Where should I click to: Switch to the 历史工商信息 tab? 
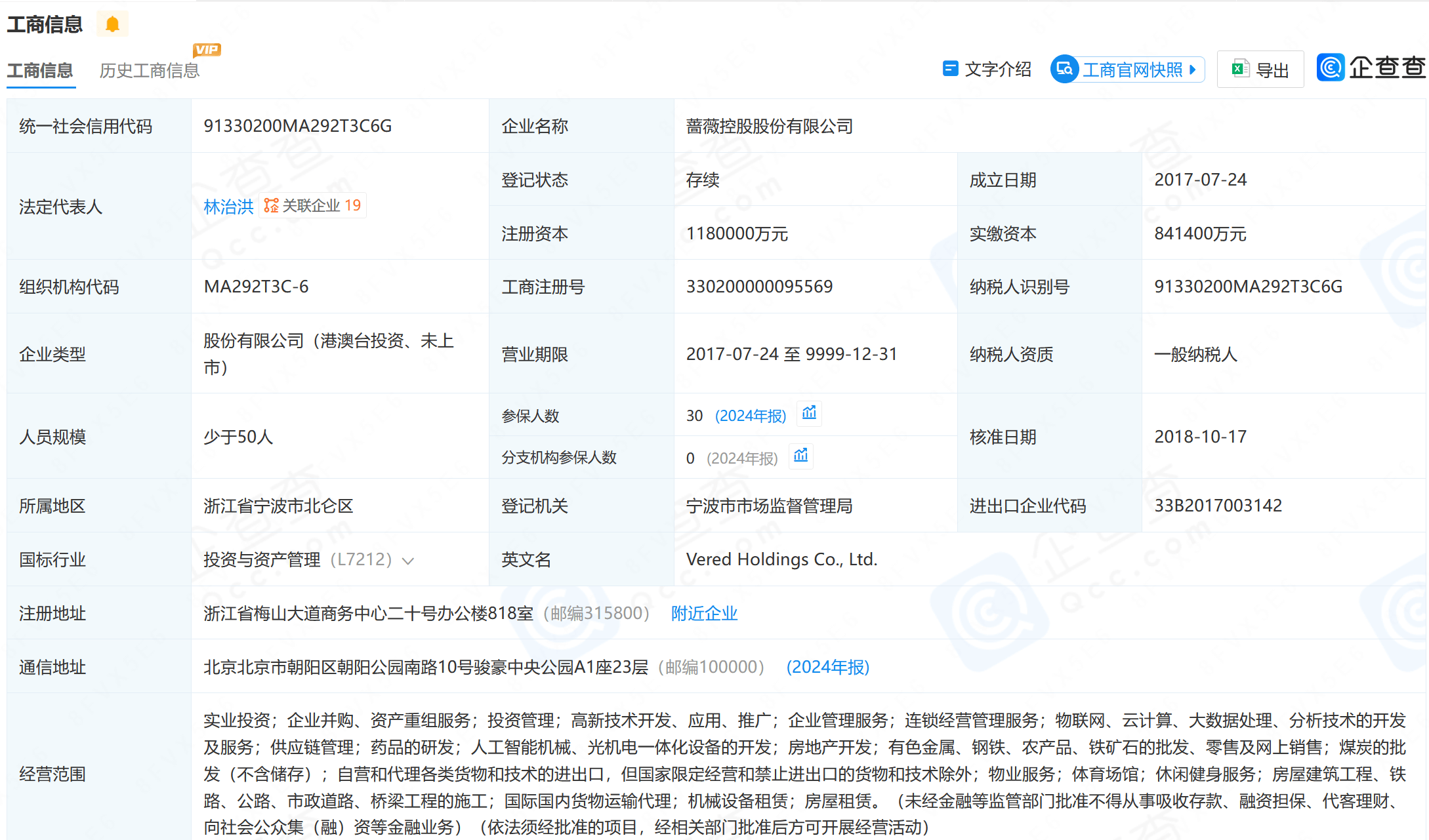[x=149, y=70]
